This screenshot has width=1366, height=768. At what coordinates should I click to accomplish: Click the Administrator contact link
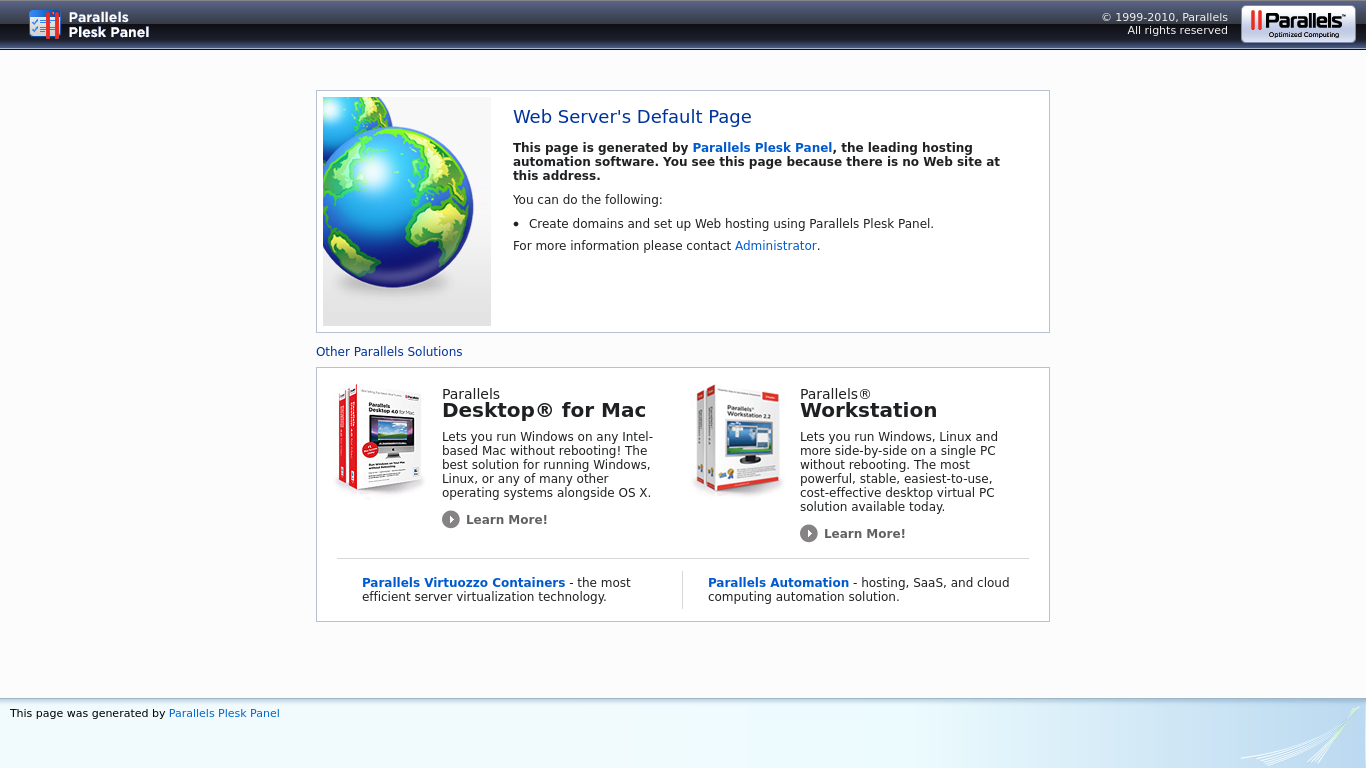tap(776, 245)
